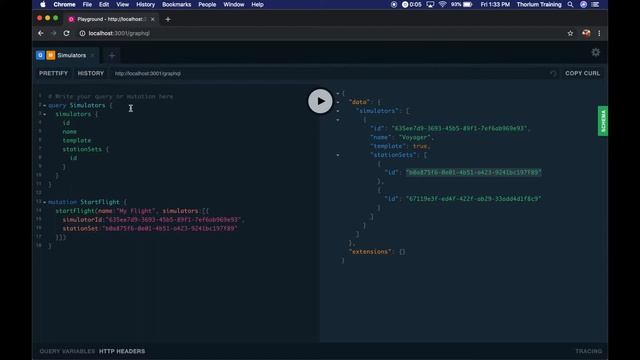This screenshot has width=640, height=360.
Task: Click the "Voyager" name value in response
Action: click(x=415, y=137)
